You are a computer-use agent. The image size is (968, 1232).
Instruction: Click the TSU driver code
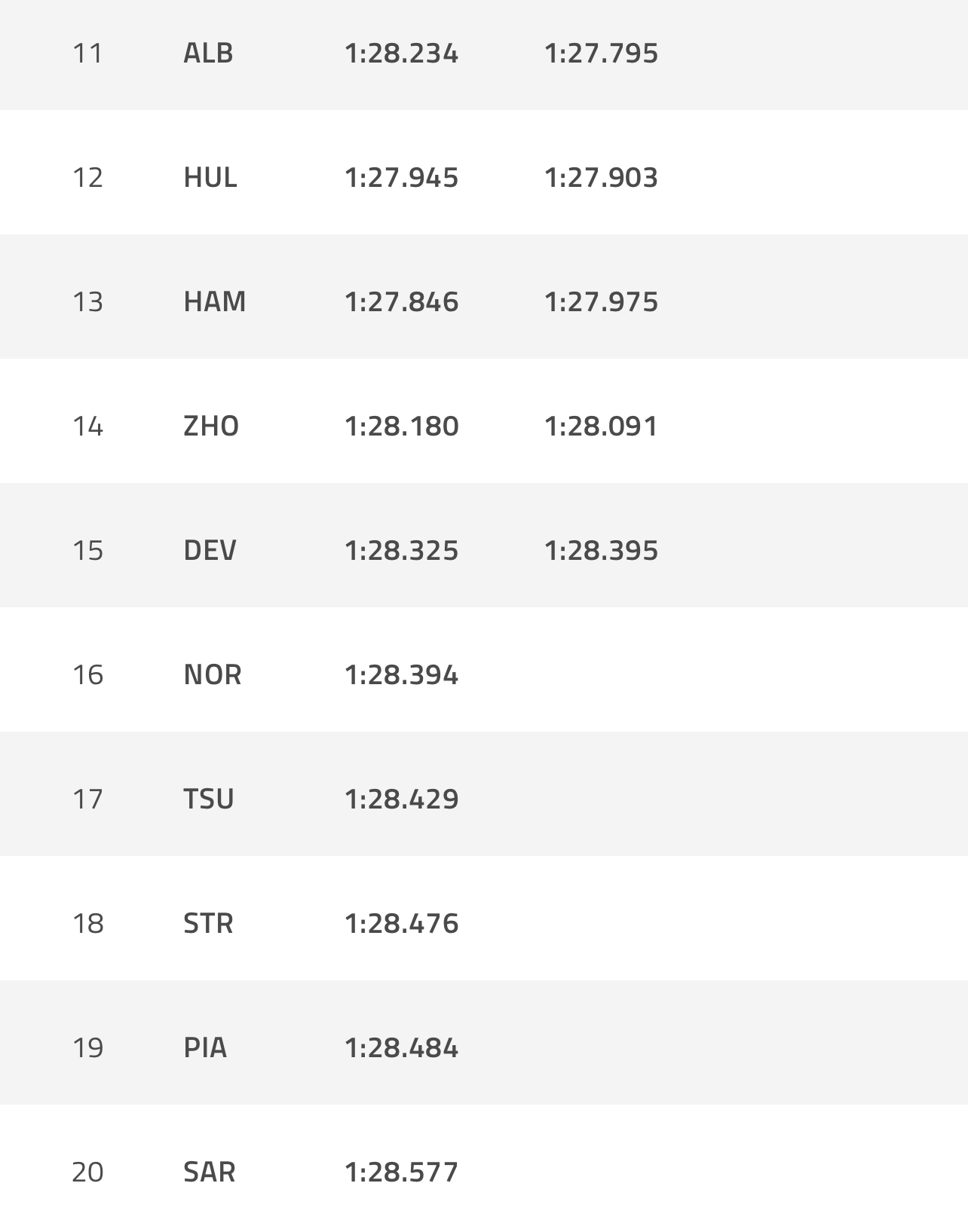pyautogui.click(x=209, y=799)
